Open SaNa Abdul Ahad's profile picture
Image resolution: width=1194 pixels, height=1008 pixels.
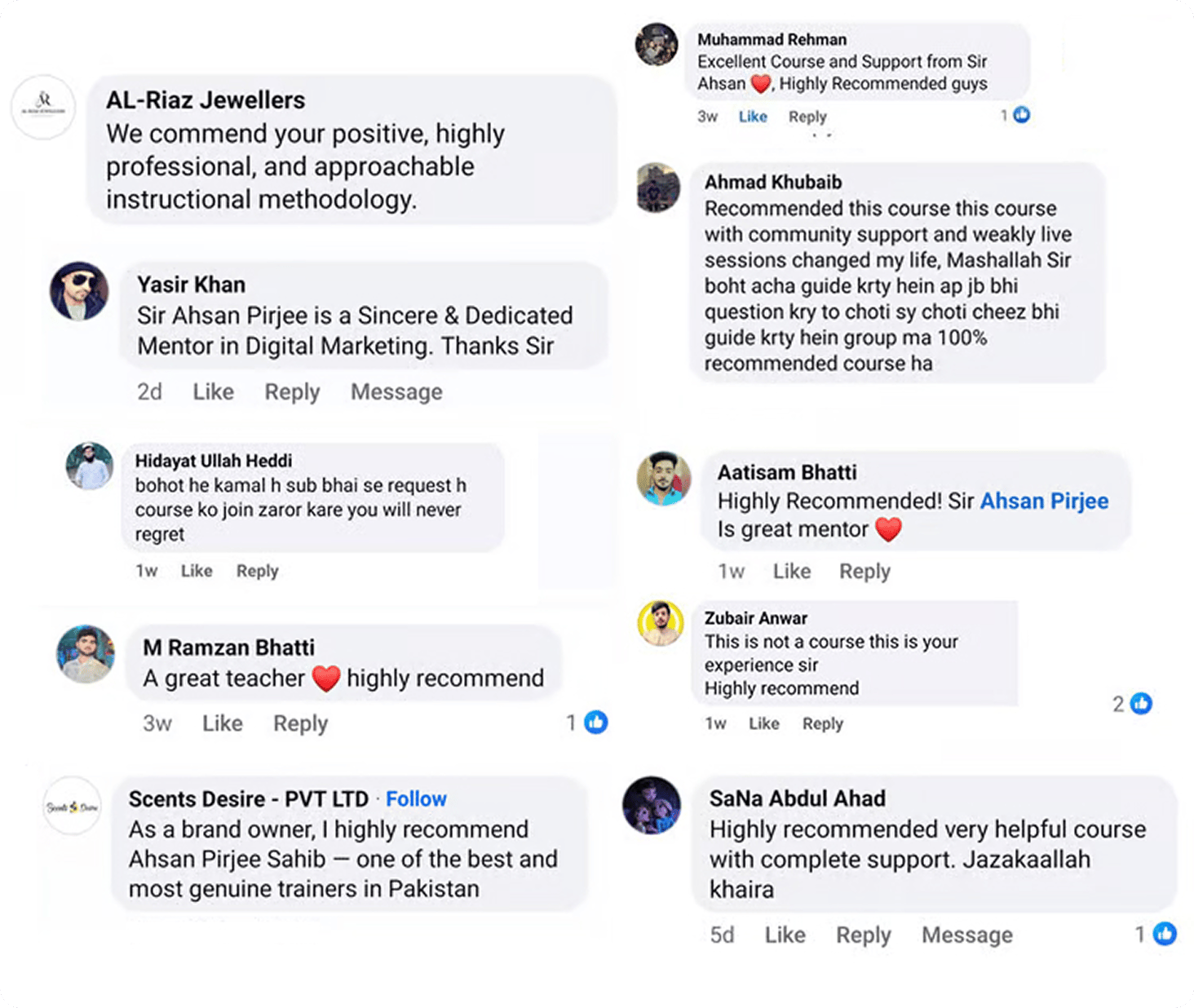point(652,805)
